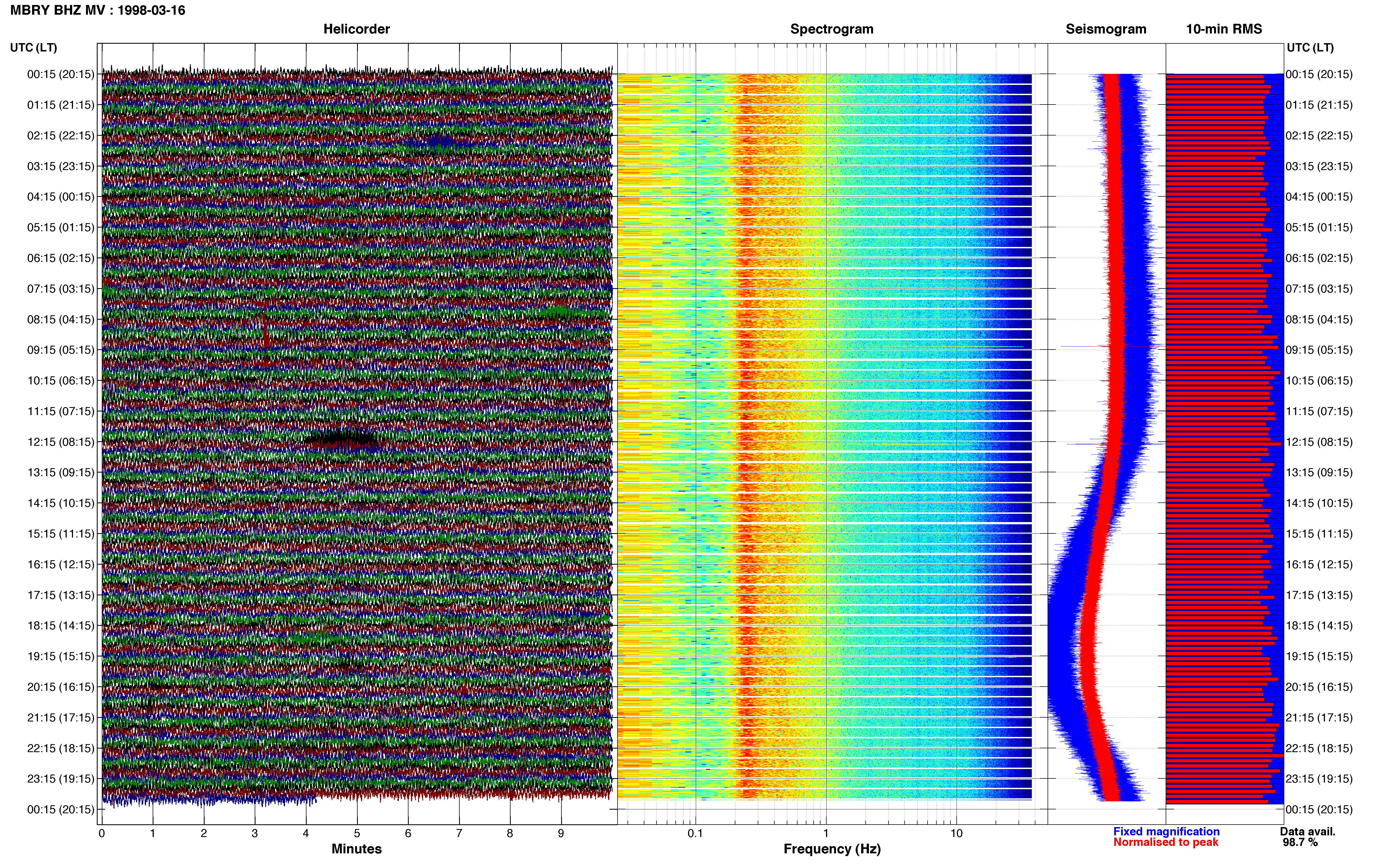Click left time label '04:15 (00:15)'

60,197
